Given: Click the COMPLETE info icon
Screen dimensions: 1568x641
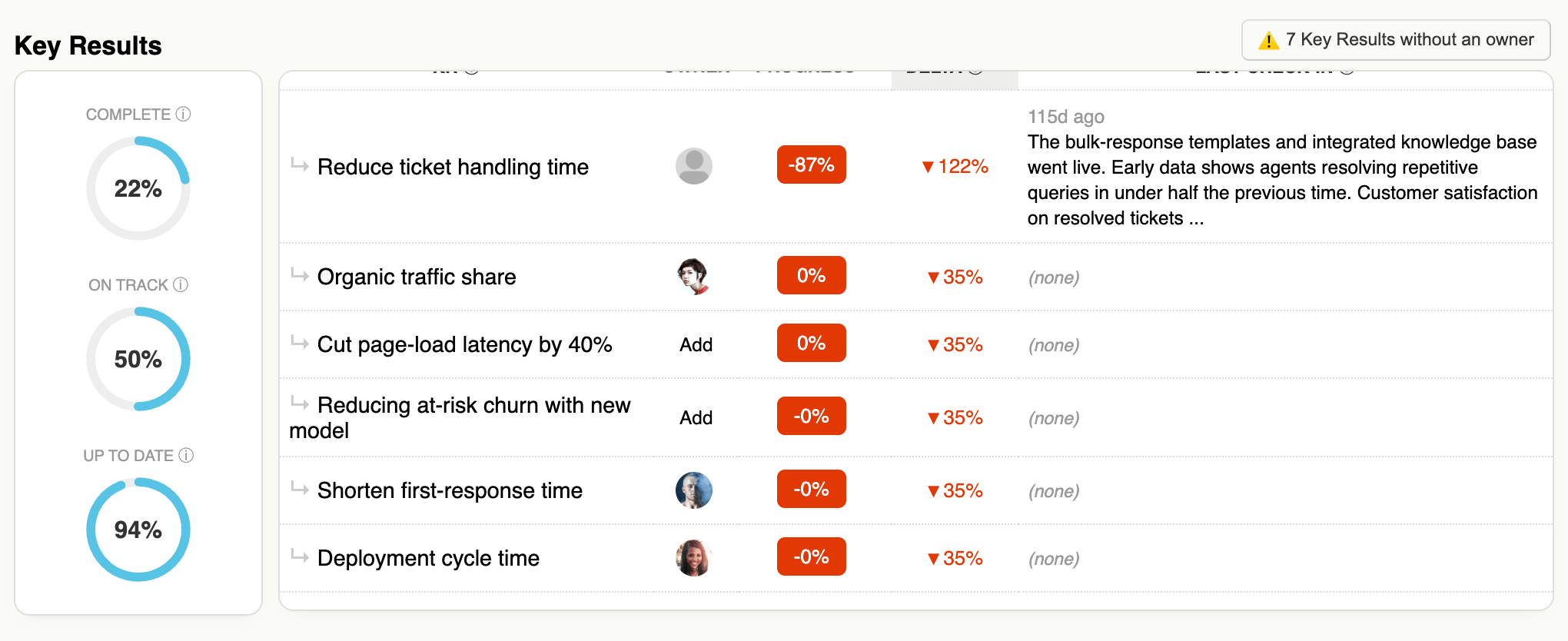Looking at the screenshot, I should coord(183,115).
